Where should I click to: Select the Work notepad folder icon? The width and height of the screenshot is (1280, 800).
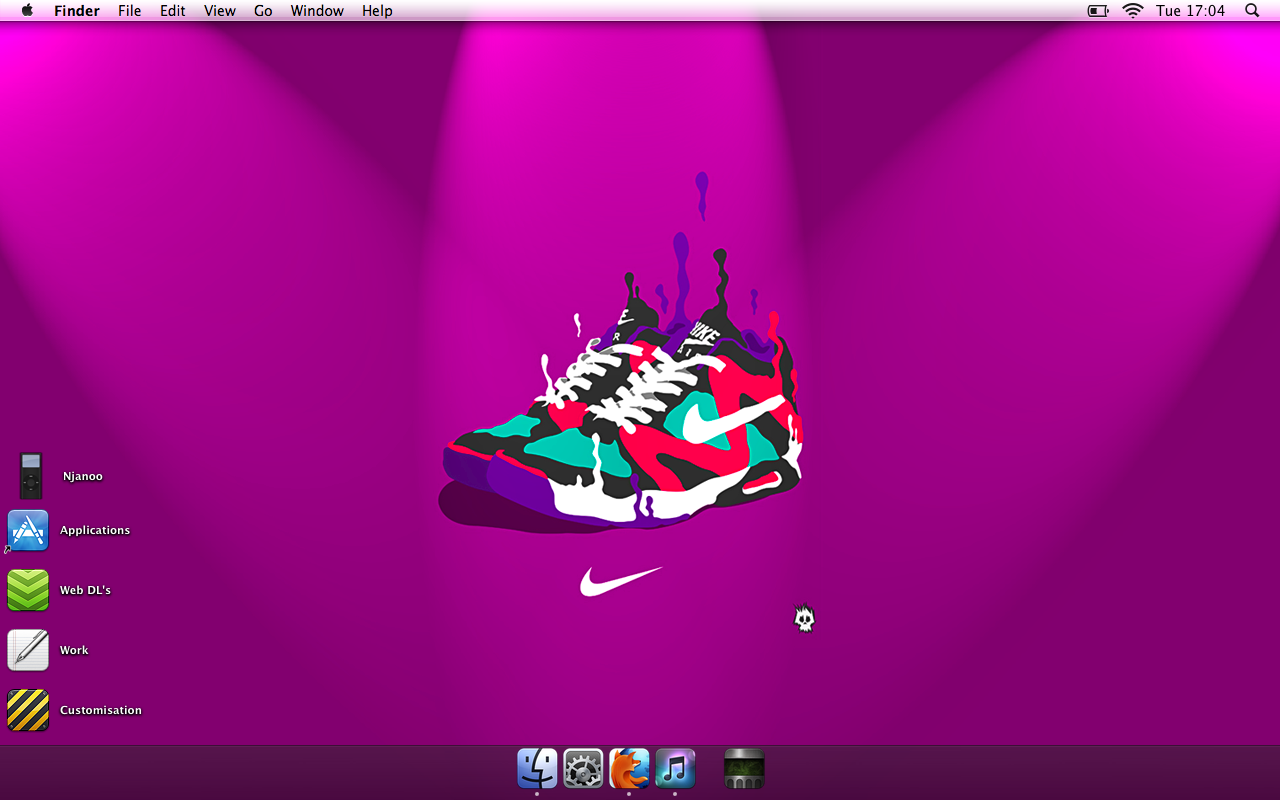[x=28, y=650]
